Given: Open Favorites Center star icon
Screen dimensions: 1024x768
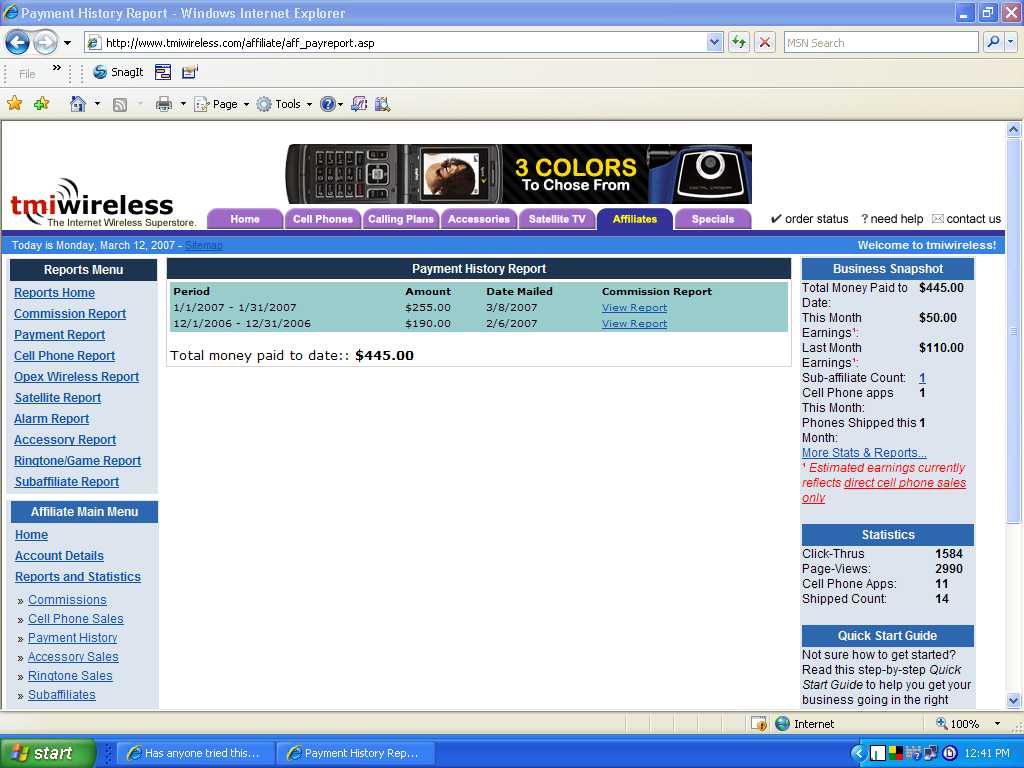Looking at the screenshot, I should [14, 103].
